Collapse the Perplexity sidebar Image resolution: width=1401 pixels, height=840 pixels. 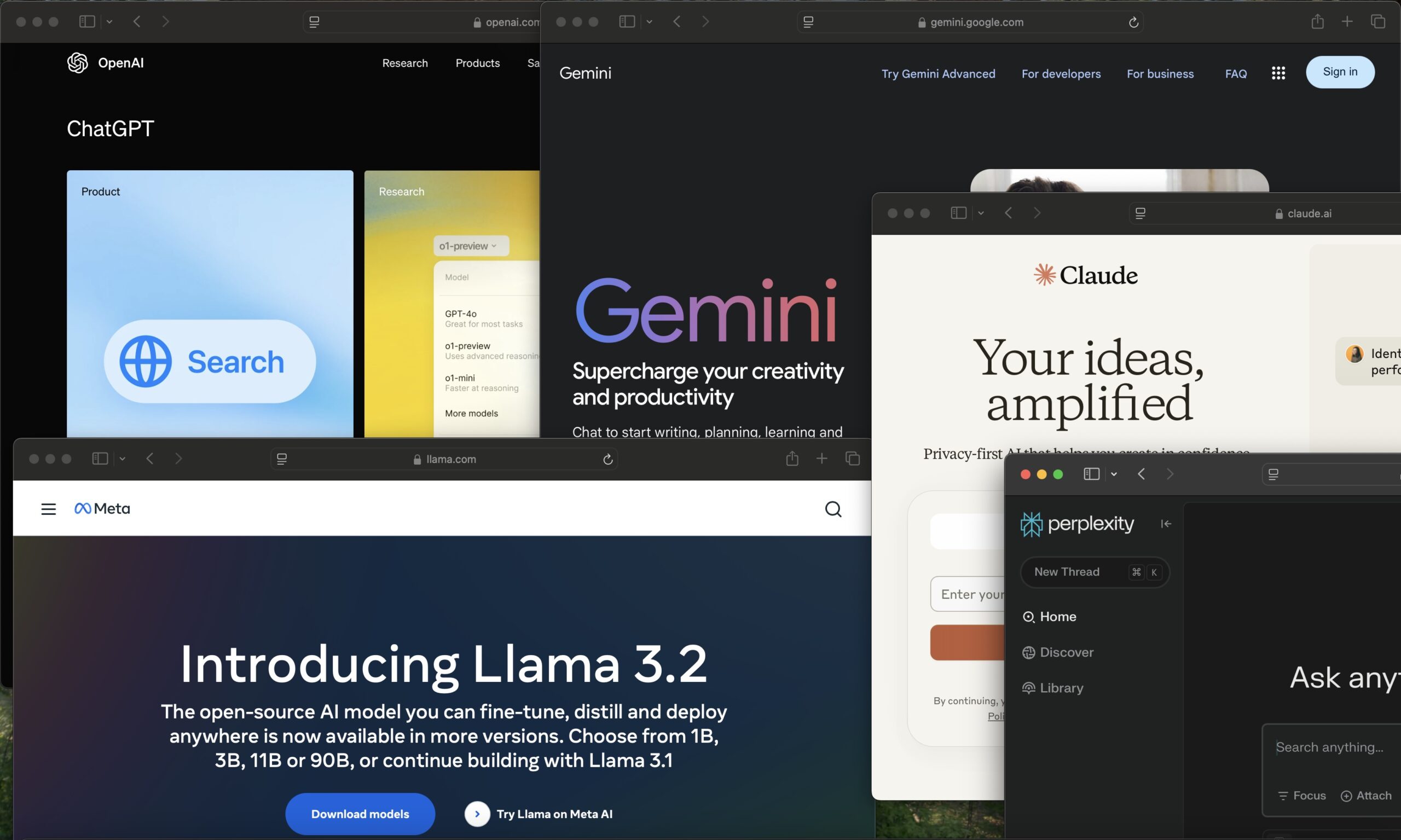click(1166, 524)
